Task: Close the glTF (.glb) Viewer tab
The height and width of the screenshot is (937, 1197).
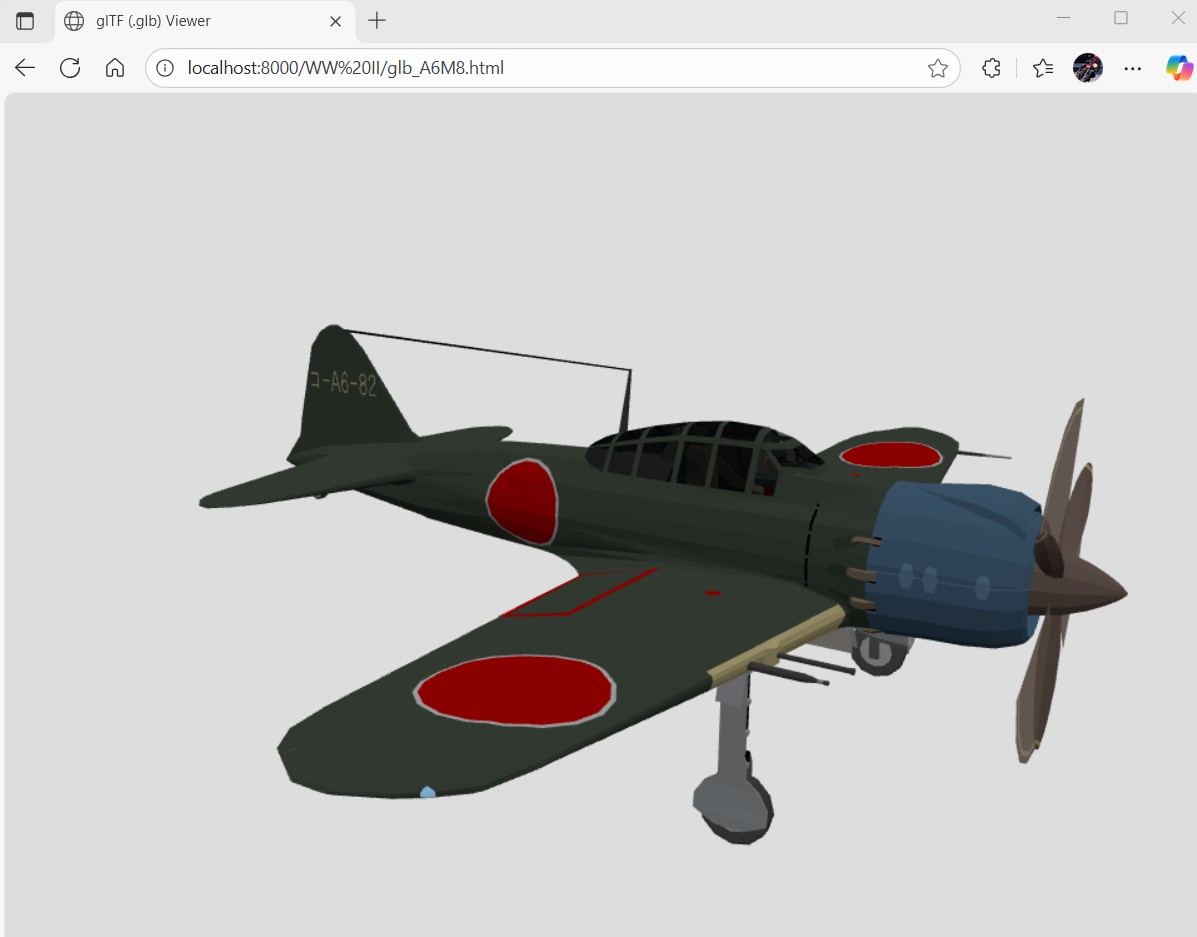Action: (x=336, y=21)
